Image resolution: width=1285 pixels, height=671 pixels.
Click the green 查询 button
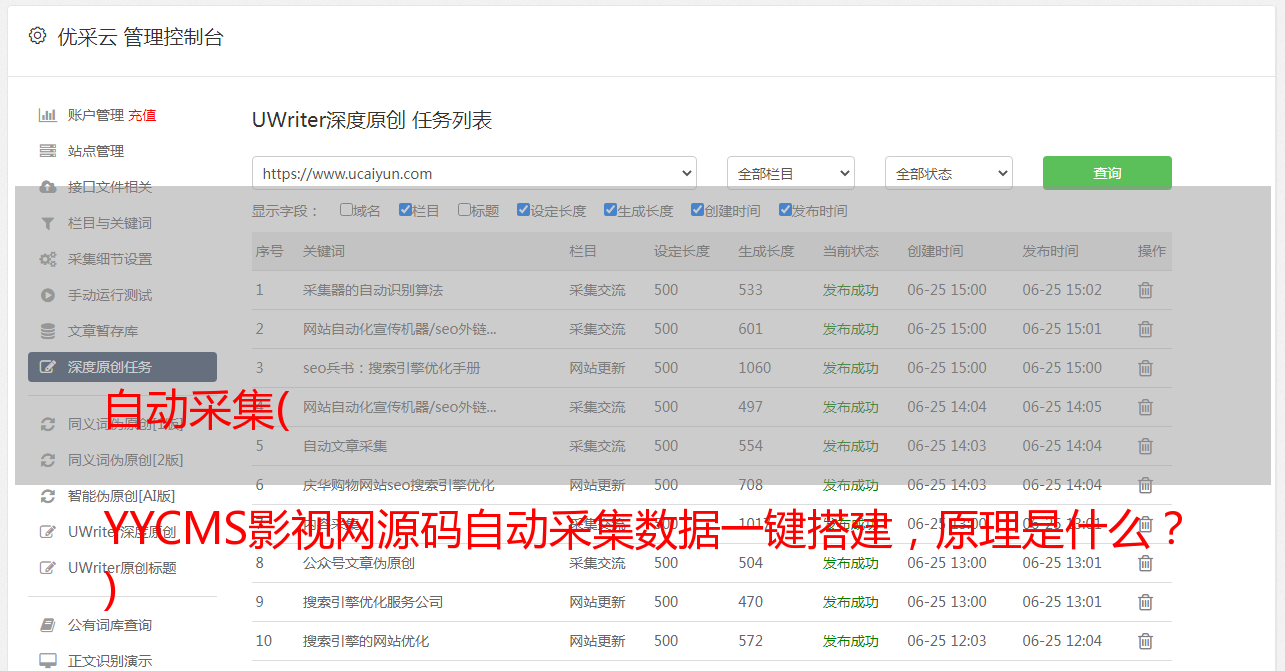tap(1107, 173)
